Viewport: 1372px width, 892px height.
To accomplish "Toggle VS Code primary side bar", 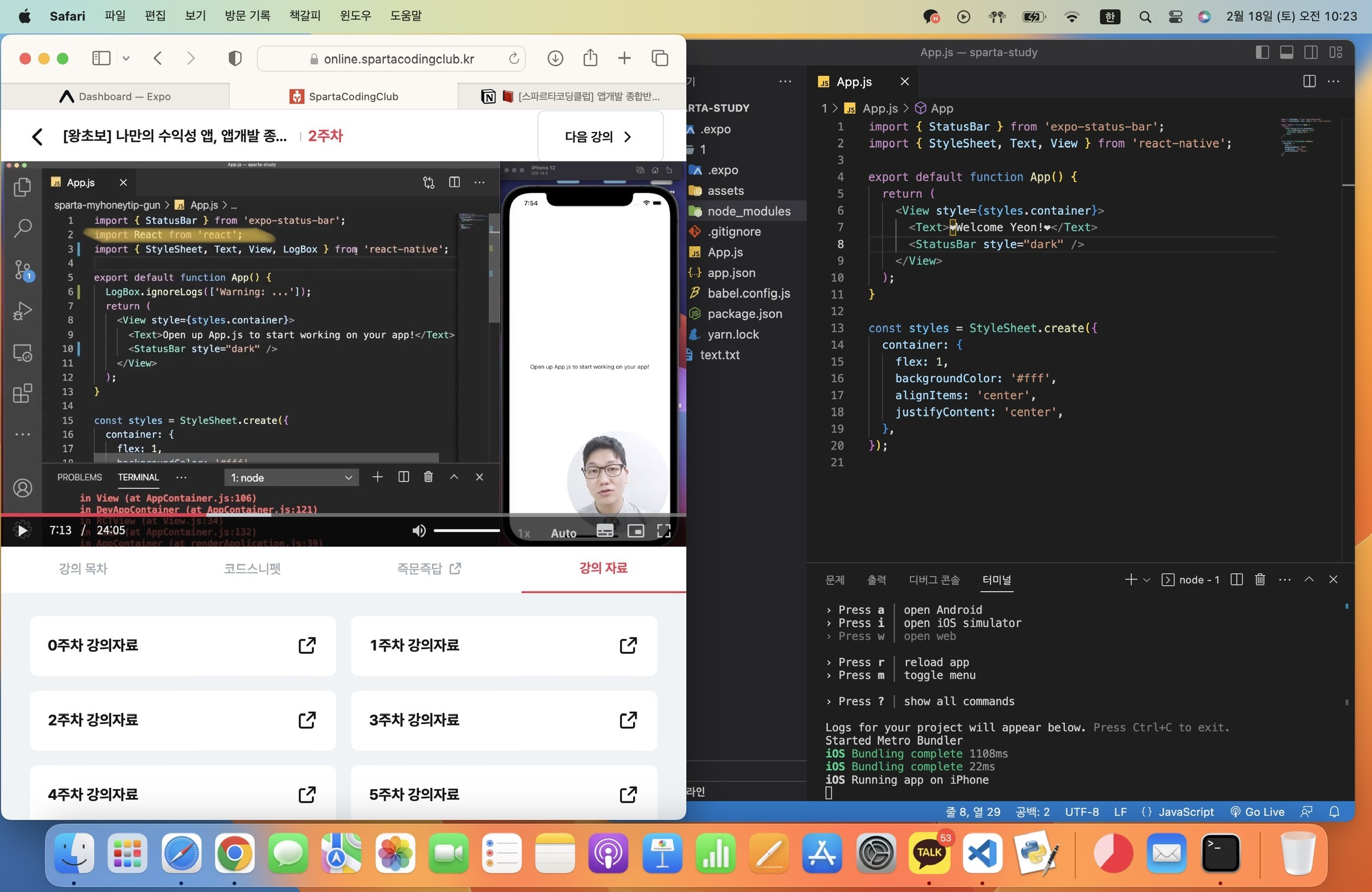I will [1262, 52].
